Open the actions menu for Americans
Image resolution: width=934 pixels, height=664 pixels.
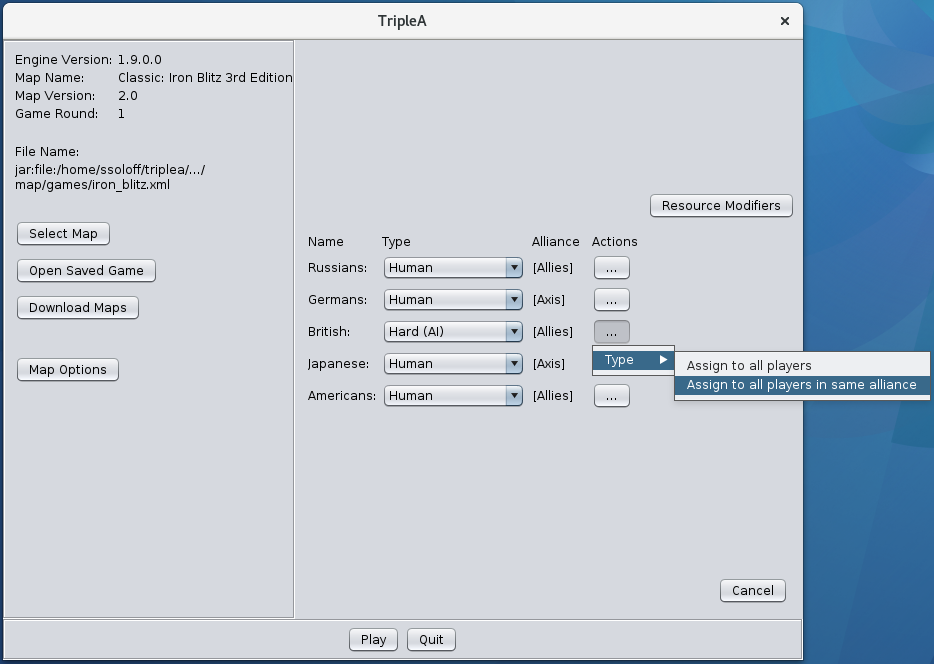(x=612, y=396)
